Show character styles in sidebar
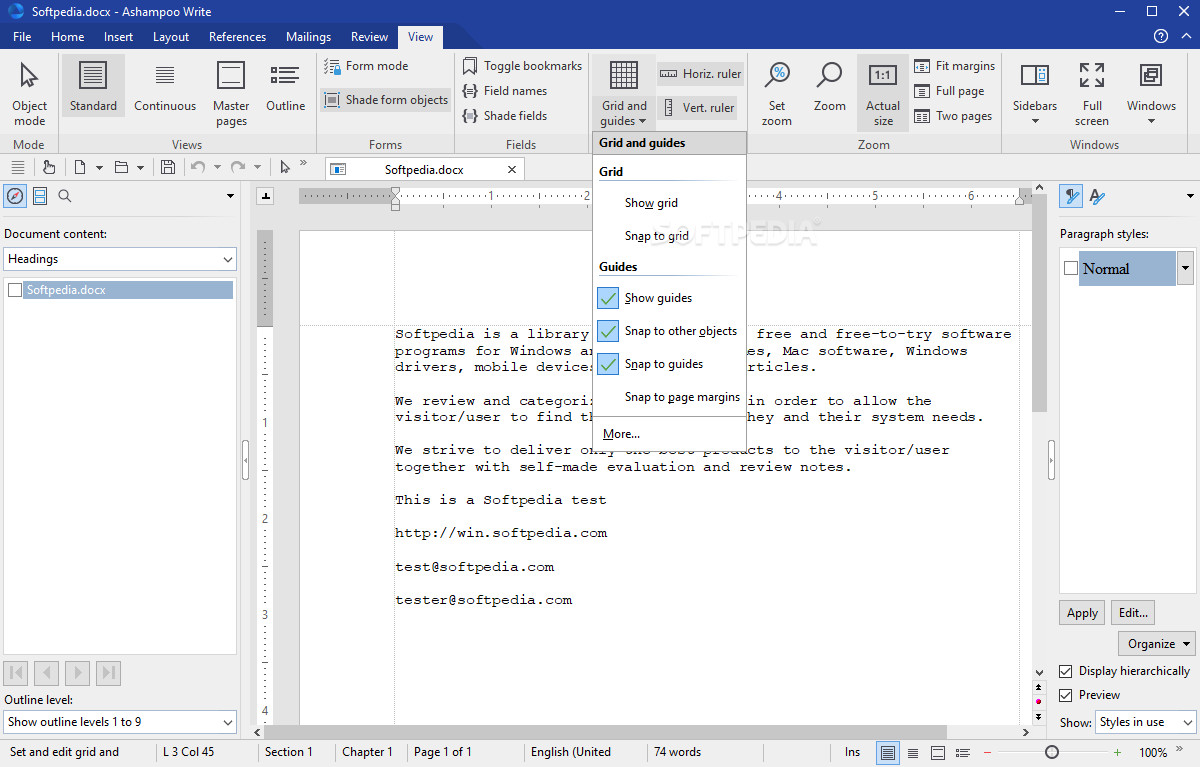 [x=1097, y=196]
